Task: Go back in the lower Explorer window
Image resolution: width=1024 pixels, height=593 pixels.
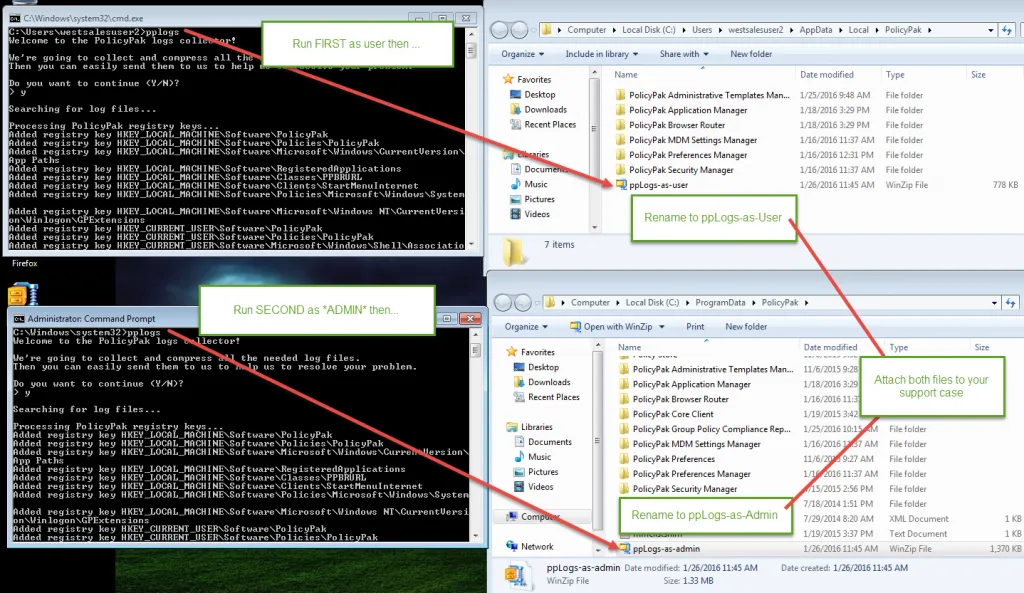Action: [503, 303]
